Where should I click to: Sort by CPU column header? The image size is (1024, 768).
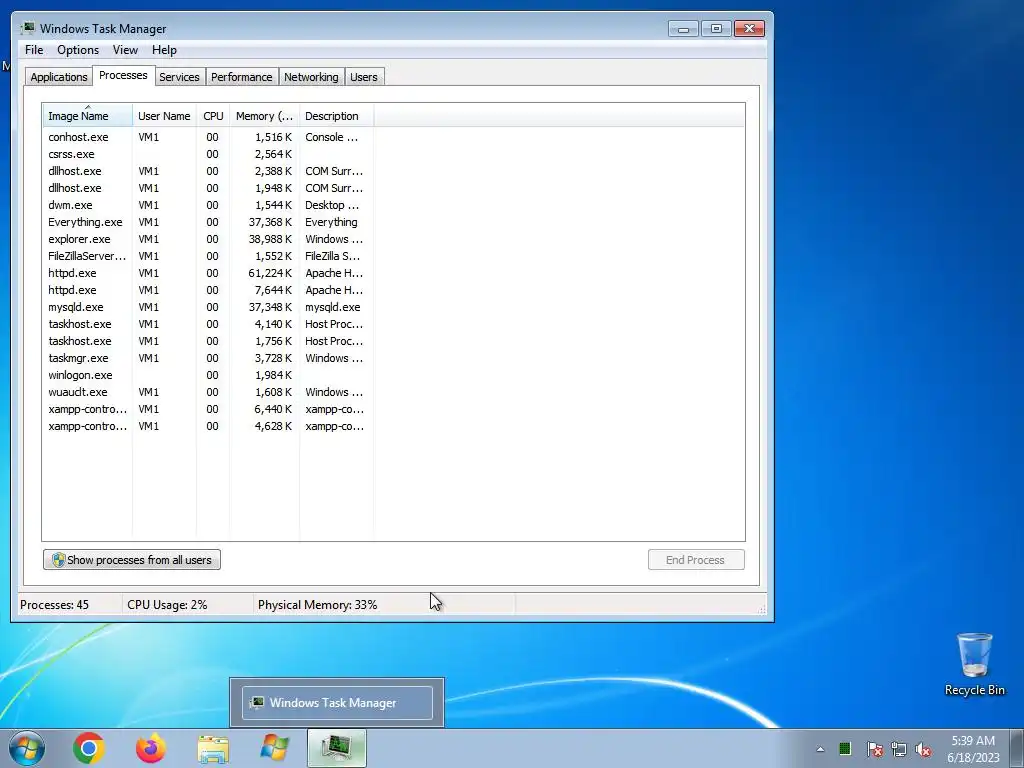pyautogui.click(x=213, y=116)
